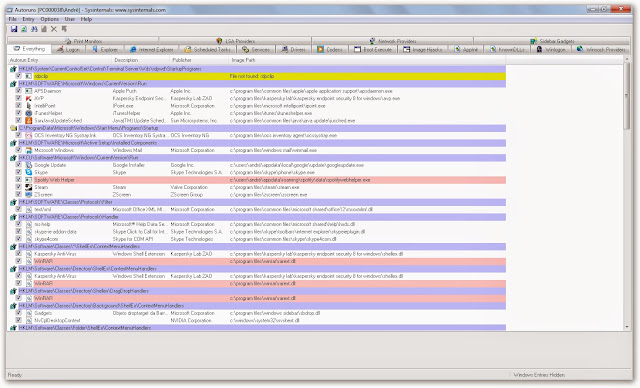
Task: Click the Microsoft Windows Mail entry icon
Action: (29, 150)
